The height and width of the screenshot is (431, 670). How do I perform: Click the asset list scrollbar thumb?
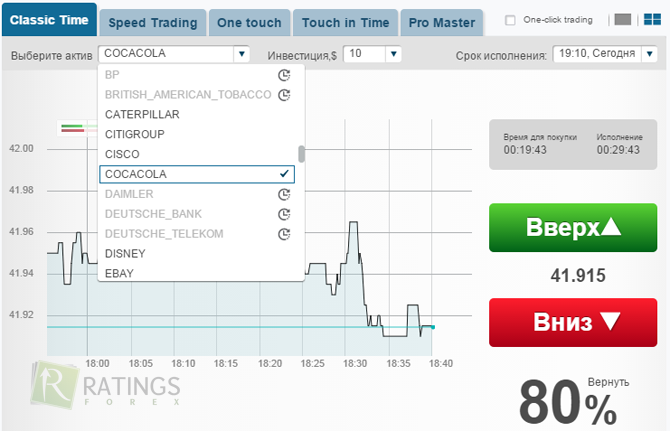[x=301, y=154]
